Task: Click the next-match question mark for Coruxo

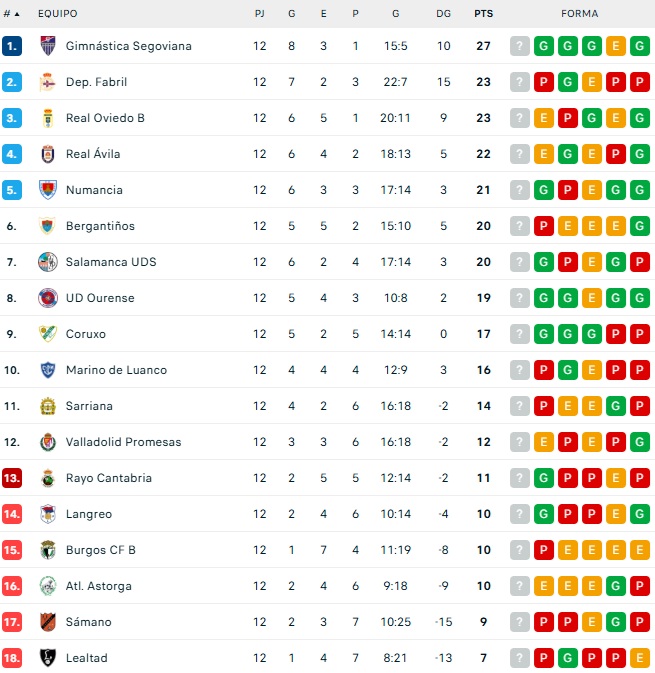Action: (x=519, y=334)
